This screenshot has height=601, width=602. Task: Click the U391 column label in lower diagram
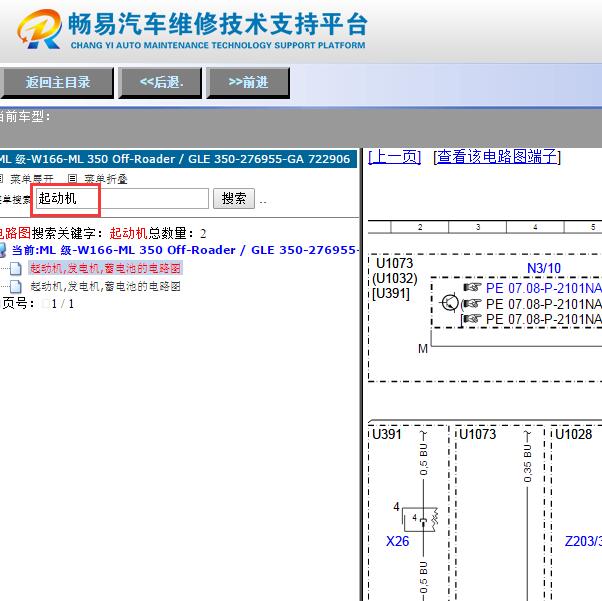[387, 434]
